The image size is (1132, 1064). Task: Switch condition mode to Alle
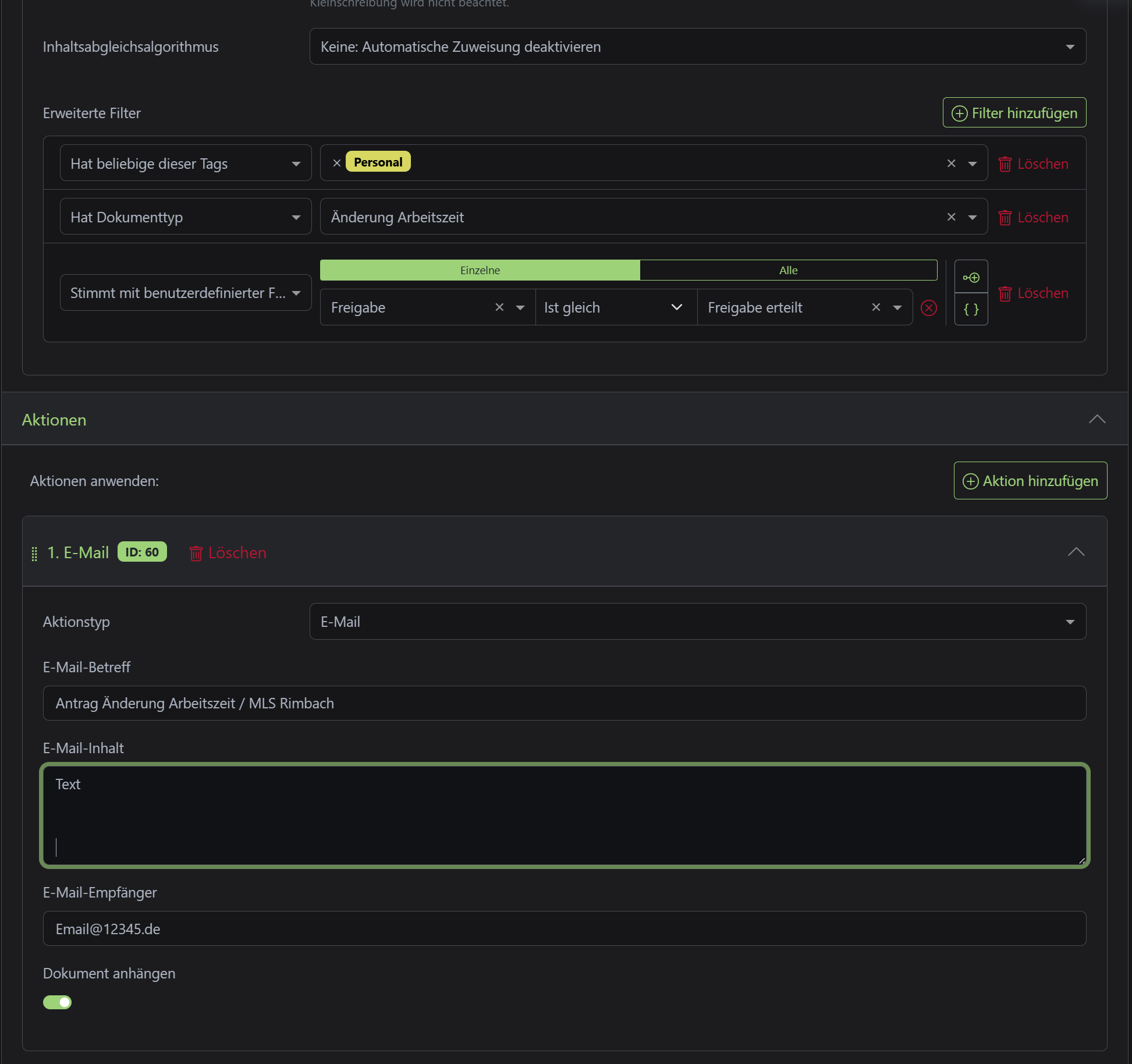tap(788, 270)
